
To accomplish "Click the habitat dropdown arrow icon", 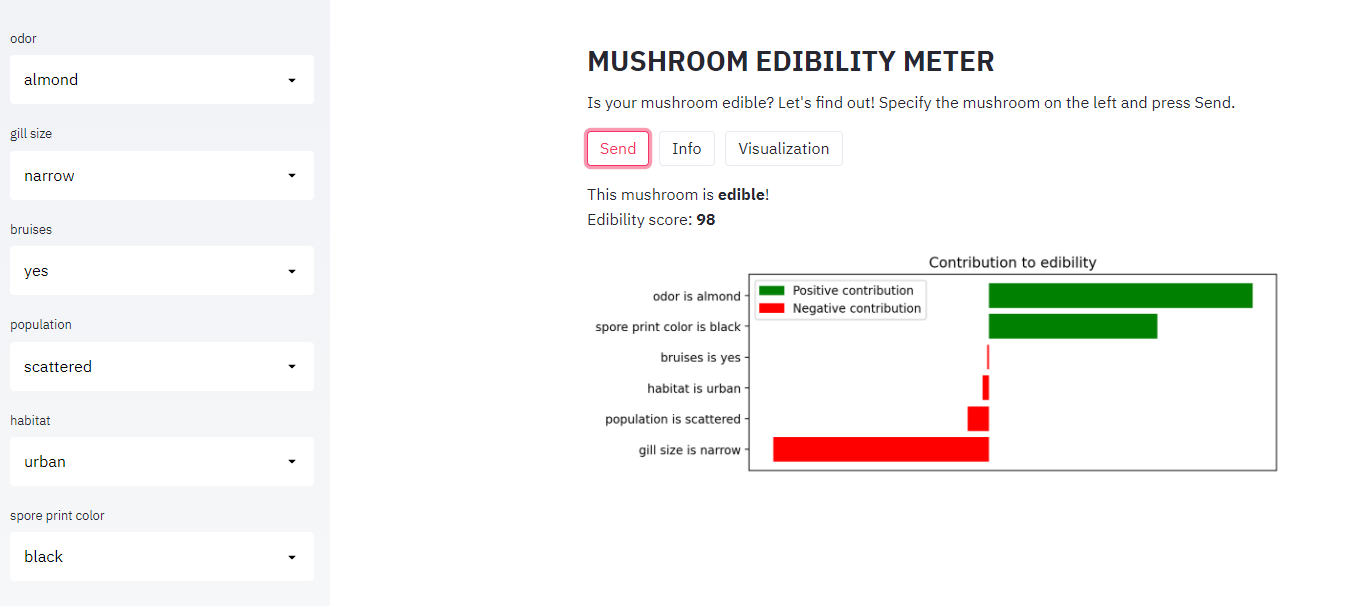I will (292, 462).
